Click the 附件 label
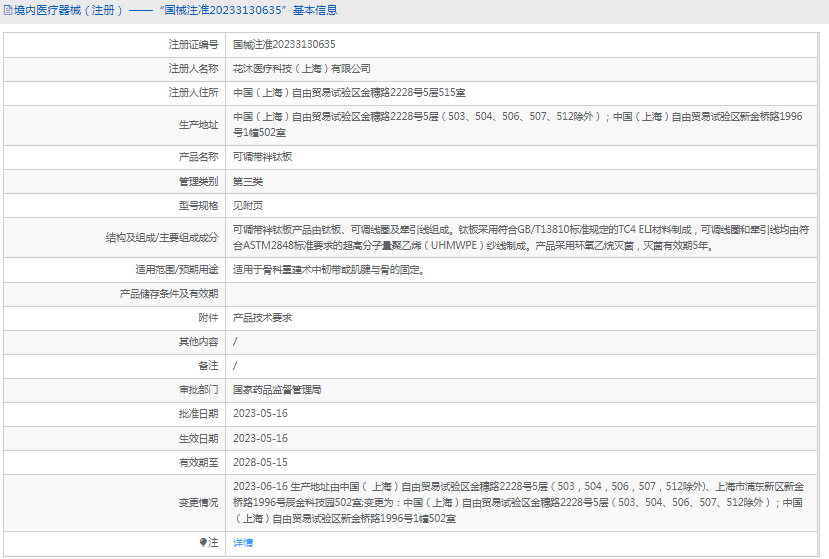The image size is (829, 559). point(208,318)
